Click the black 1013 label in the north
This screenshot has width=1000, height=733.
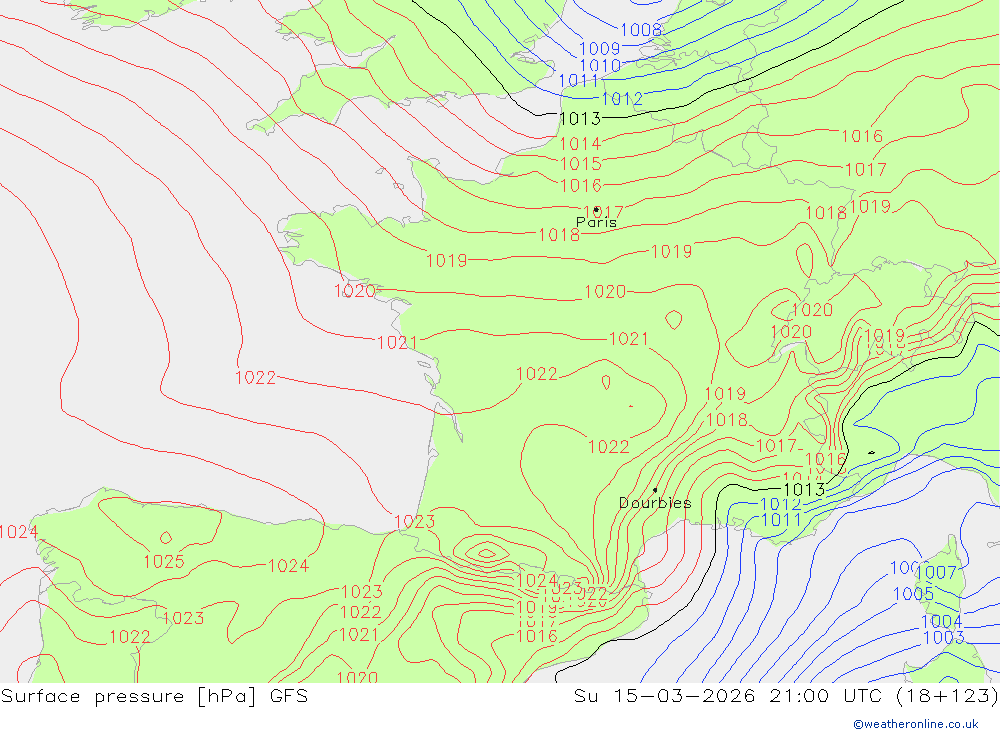(580, 119)
